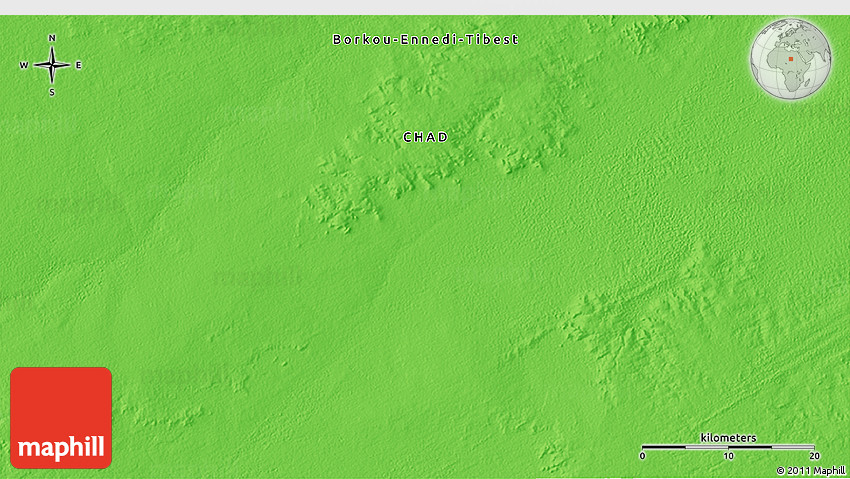Click the Borkou-Ennedi-Tibest region label
Screen dimensions: 850x479
pos(426,40)
